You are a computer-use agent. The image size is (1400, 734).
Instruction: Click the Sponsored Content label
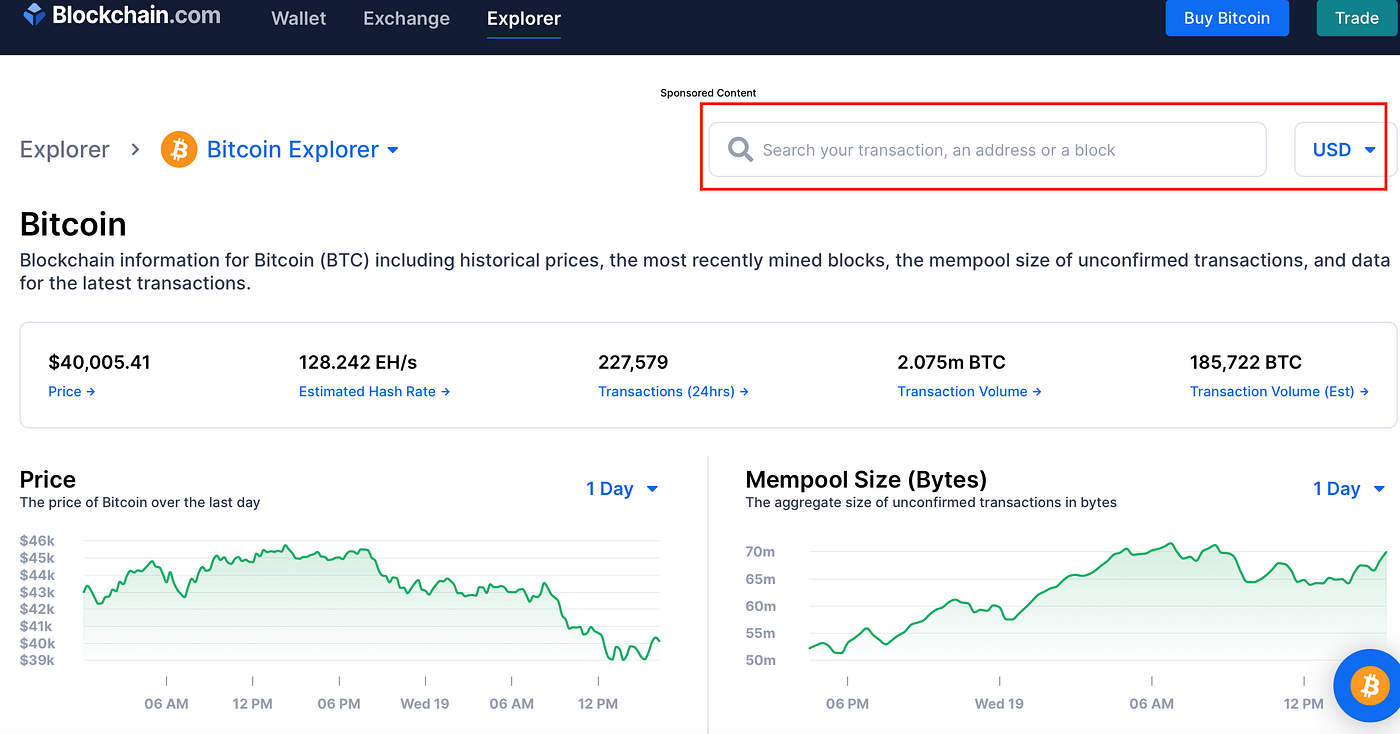[x=708, y=93]
